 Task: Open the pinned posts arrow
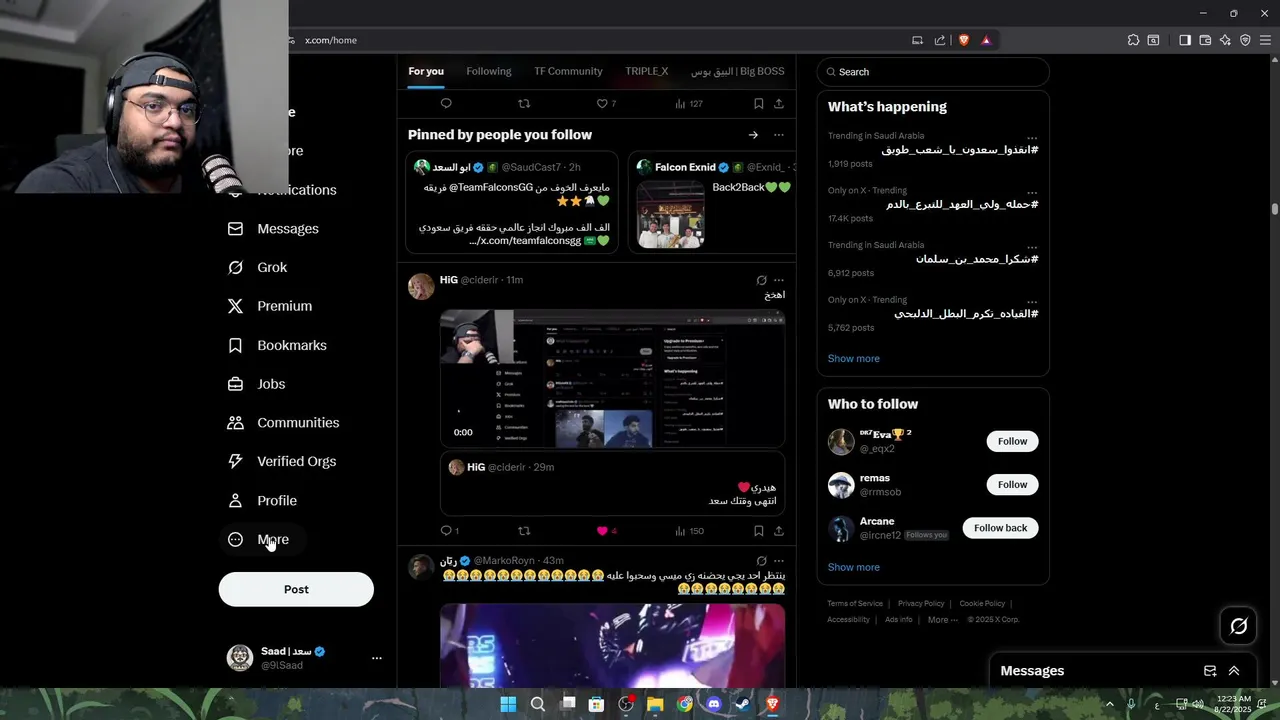[753, 135]
